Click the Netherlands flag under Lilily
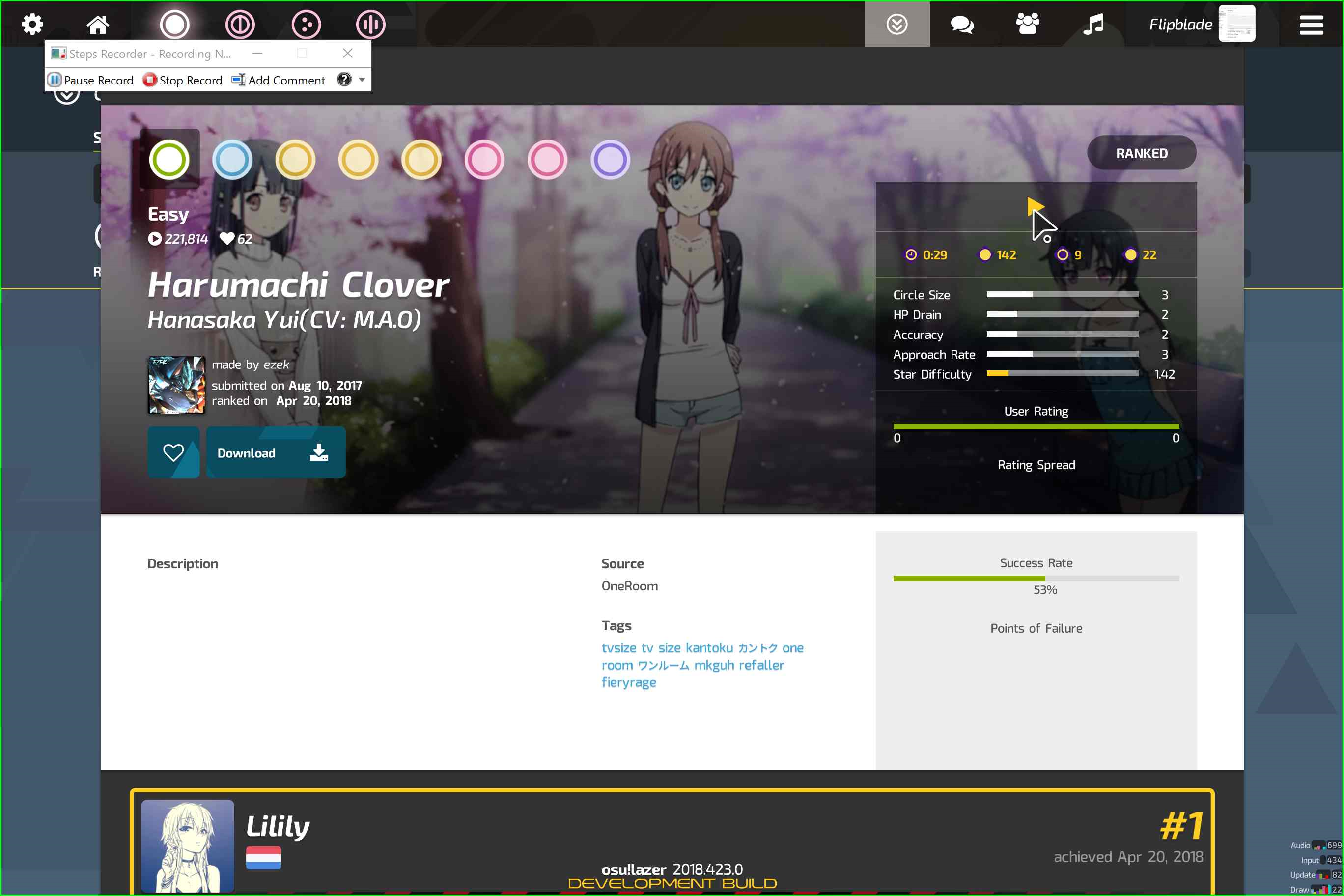Viewport: 1344px width, 896px height. coord(263,858)
